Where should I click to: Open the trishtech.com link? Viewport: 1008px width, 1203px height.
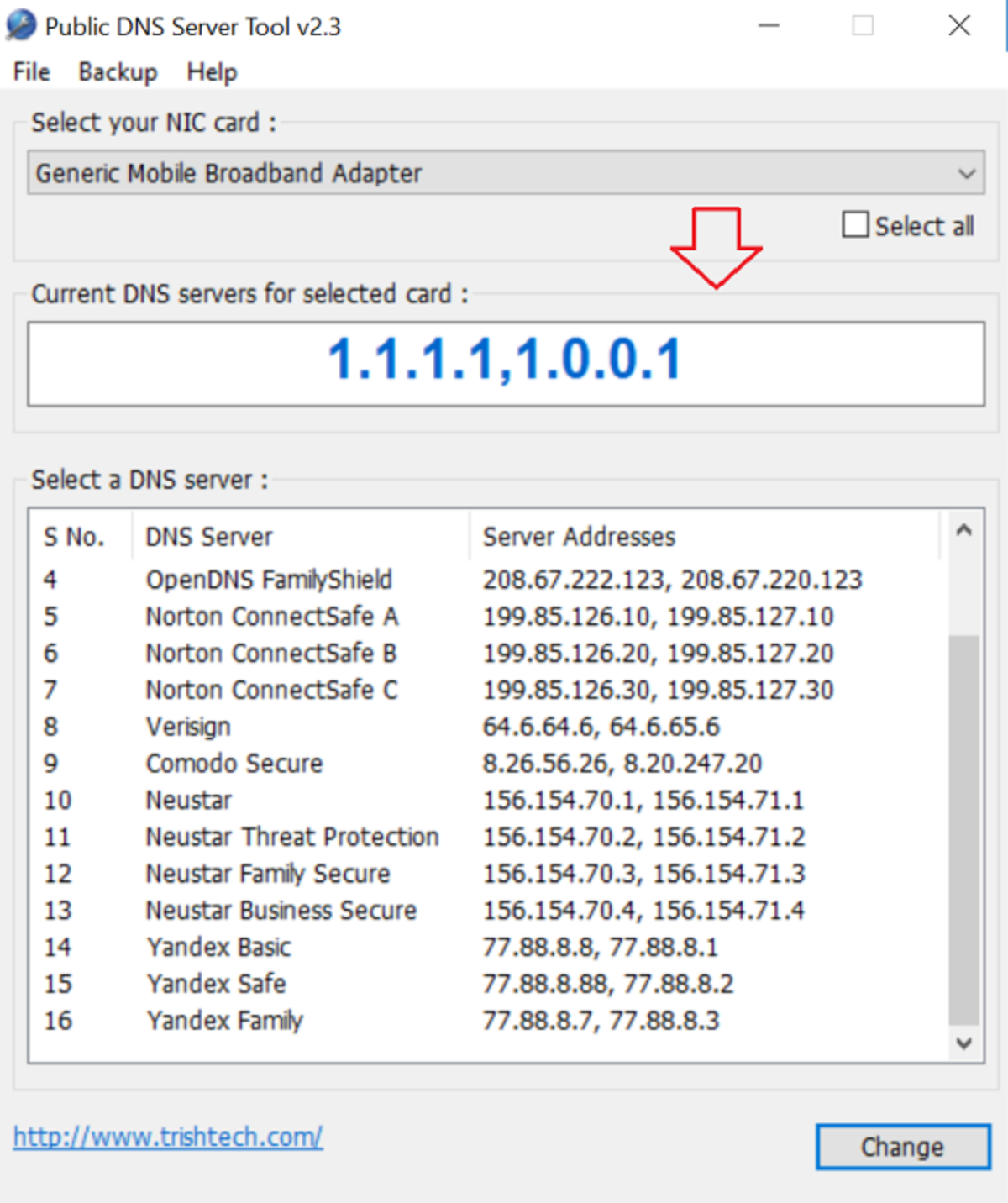(168, 1137)
